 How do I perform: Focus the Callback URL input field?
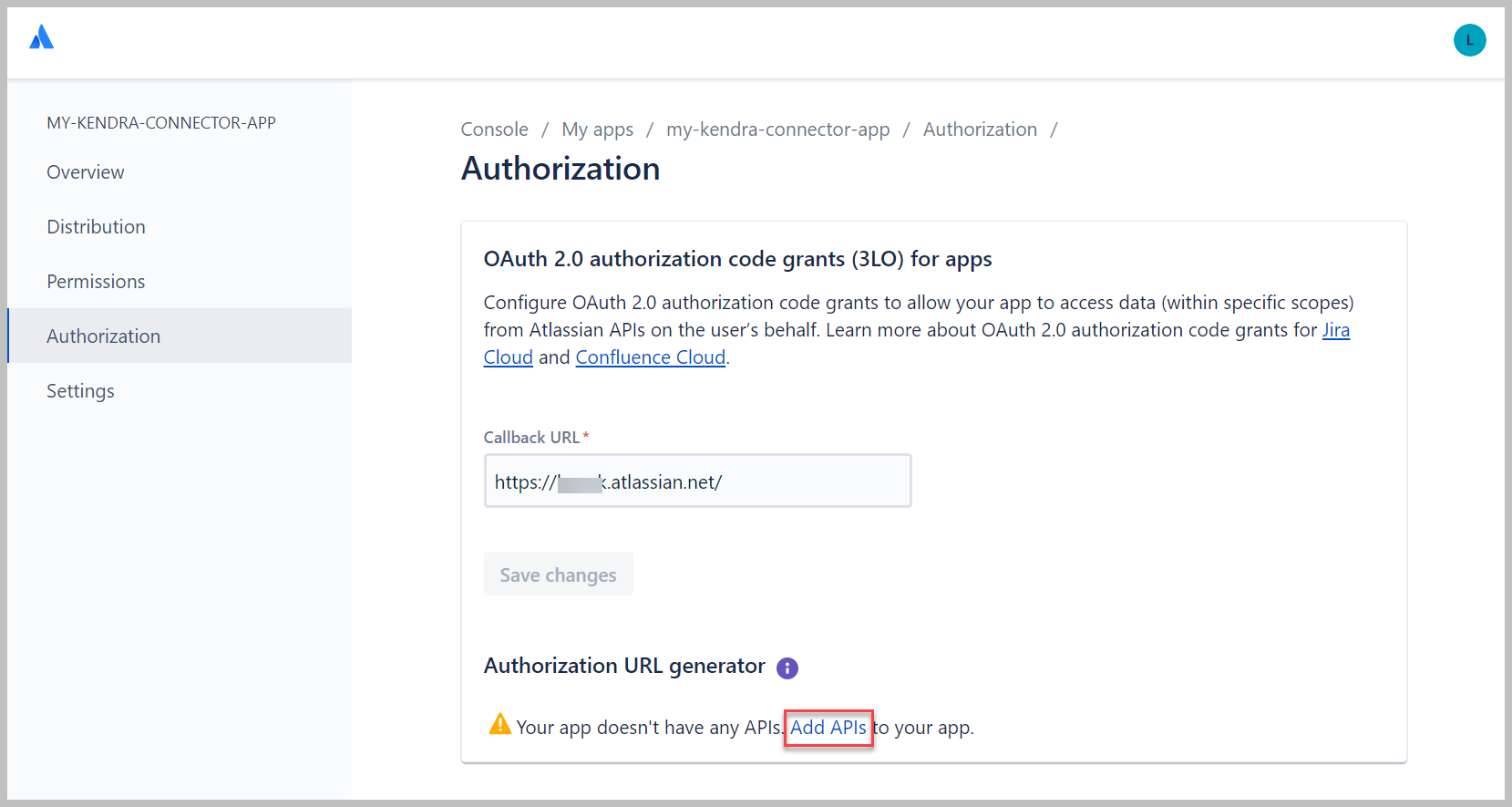[x=697, y=481]
